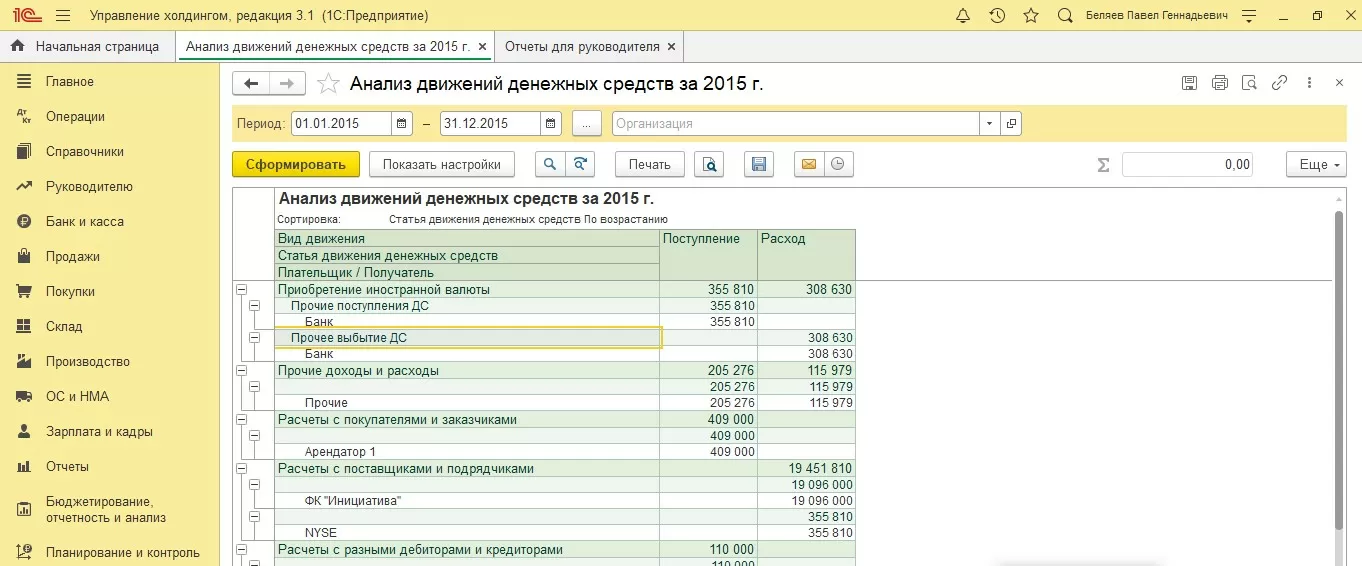The height and width of the screenshot is (566, 1362).
Task: Add report to favorites with star icon
Action: click(x=327, y=84)
